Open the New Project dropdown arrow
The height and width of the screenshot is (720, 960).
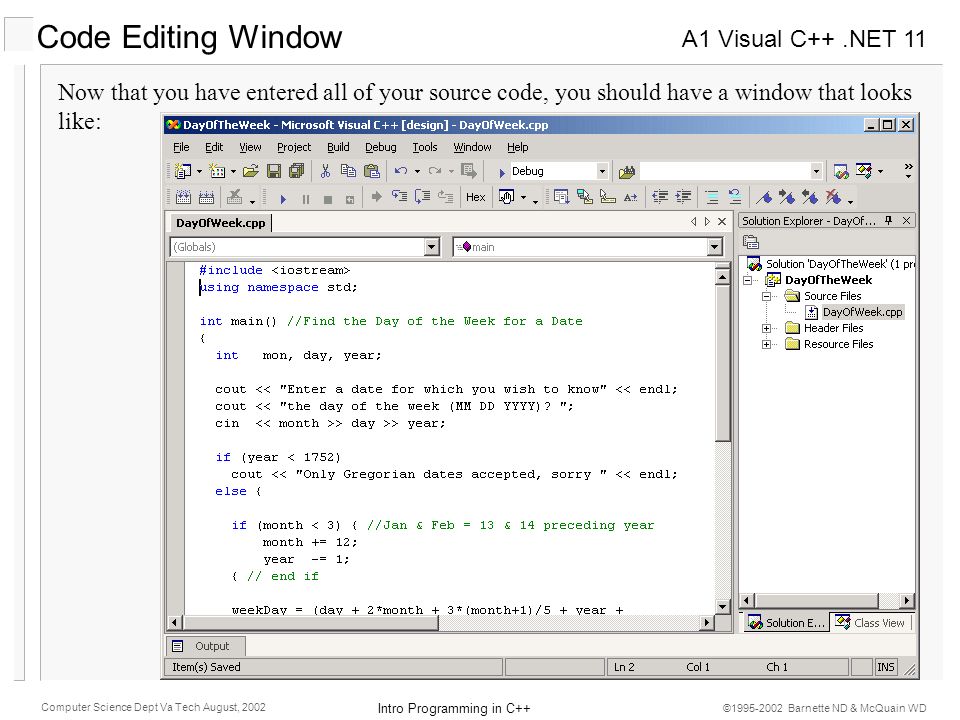tap(199, 171)
